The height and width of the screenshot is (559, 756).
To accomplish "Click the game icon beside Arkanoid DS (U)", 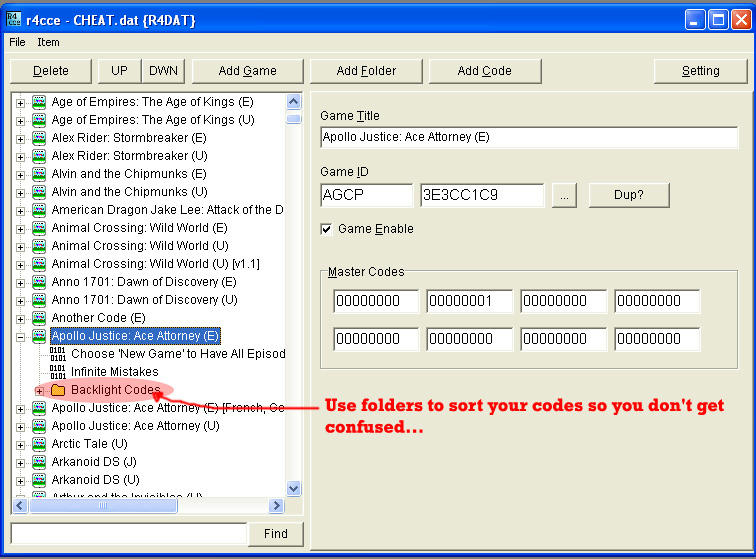I will [x=39, y=480].
